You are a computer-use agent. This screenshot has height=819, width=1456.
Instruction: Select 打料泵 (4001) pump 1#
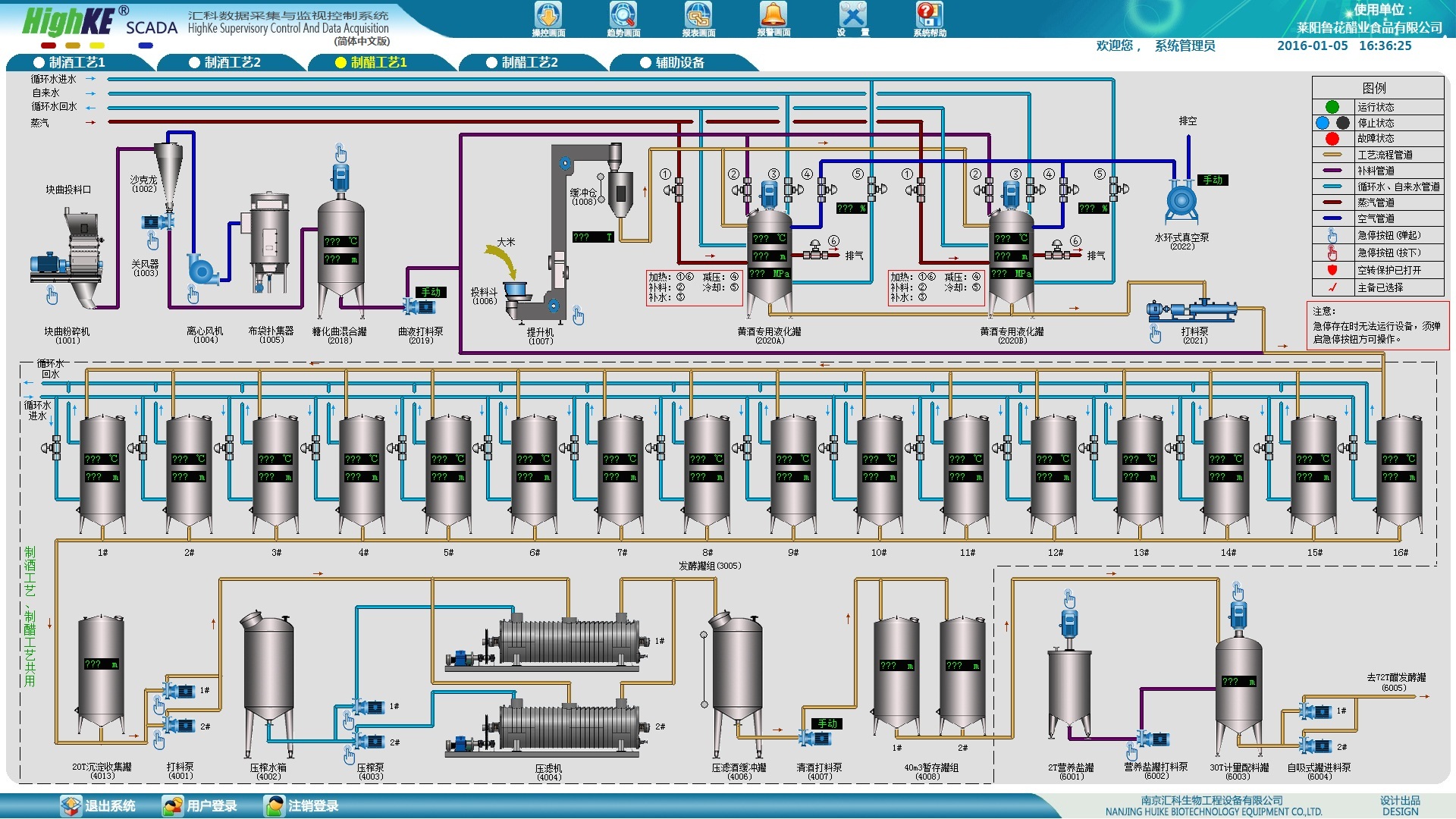pos(179,691)
